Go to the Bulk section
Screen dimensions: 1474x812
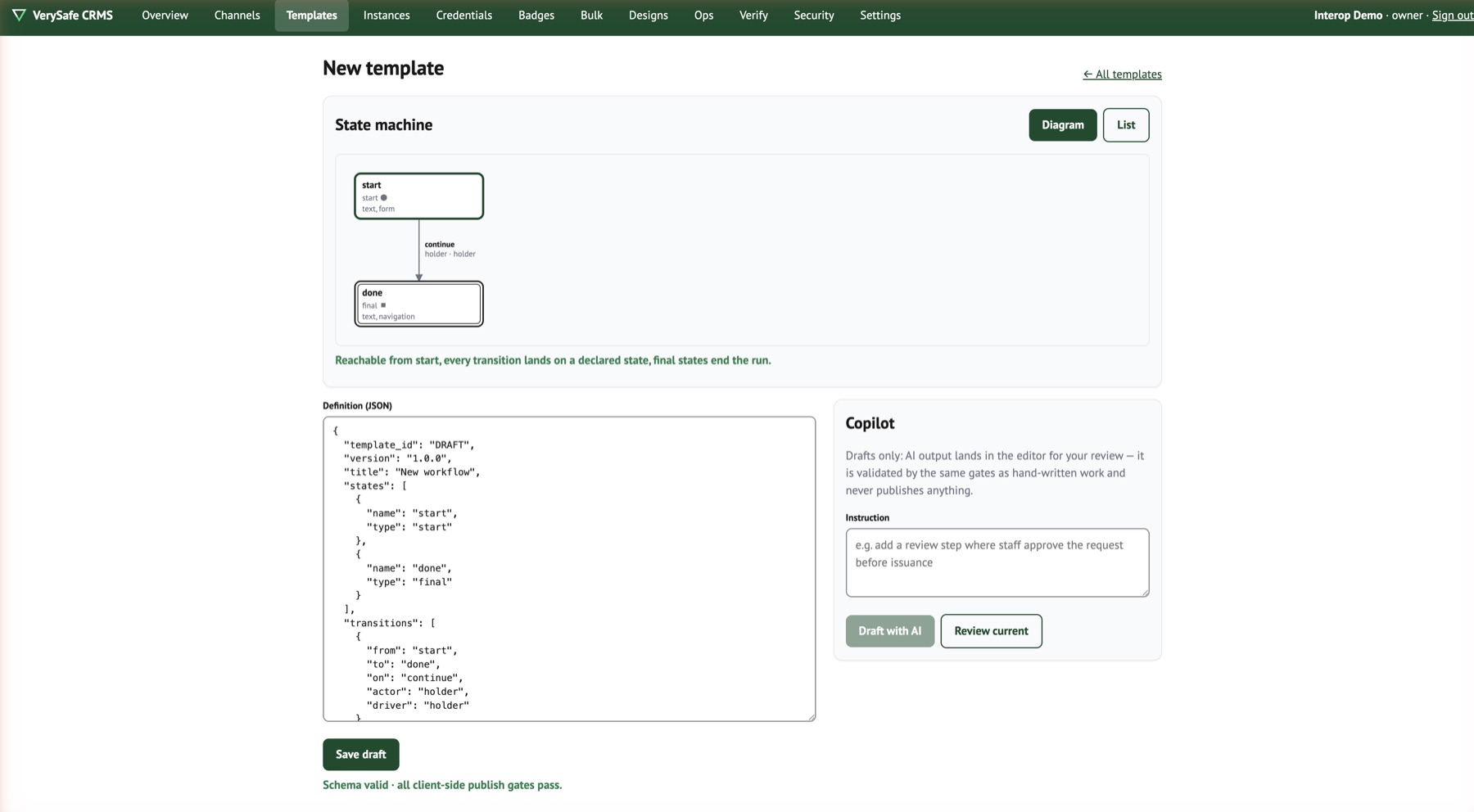pyautogui.click(x=591, y=15)
